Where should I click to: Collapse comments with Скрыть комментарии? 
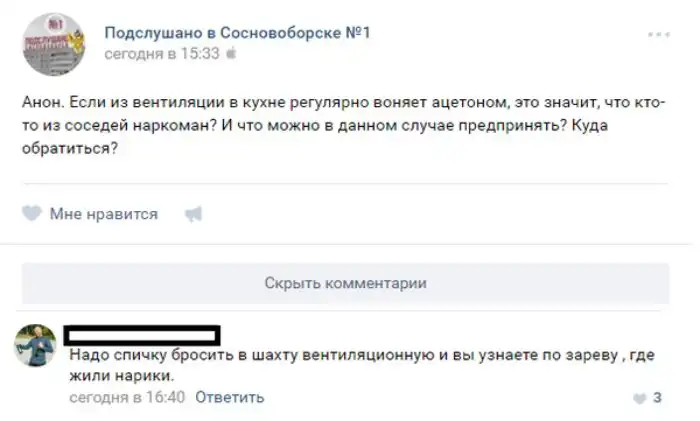345,283
